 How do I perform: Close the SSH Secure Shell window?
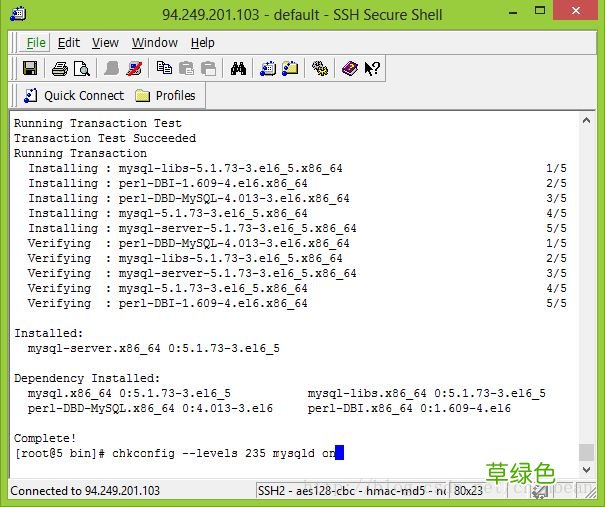pyautogui.click(x=576, y=10)
